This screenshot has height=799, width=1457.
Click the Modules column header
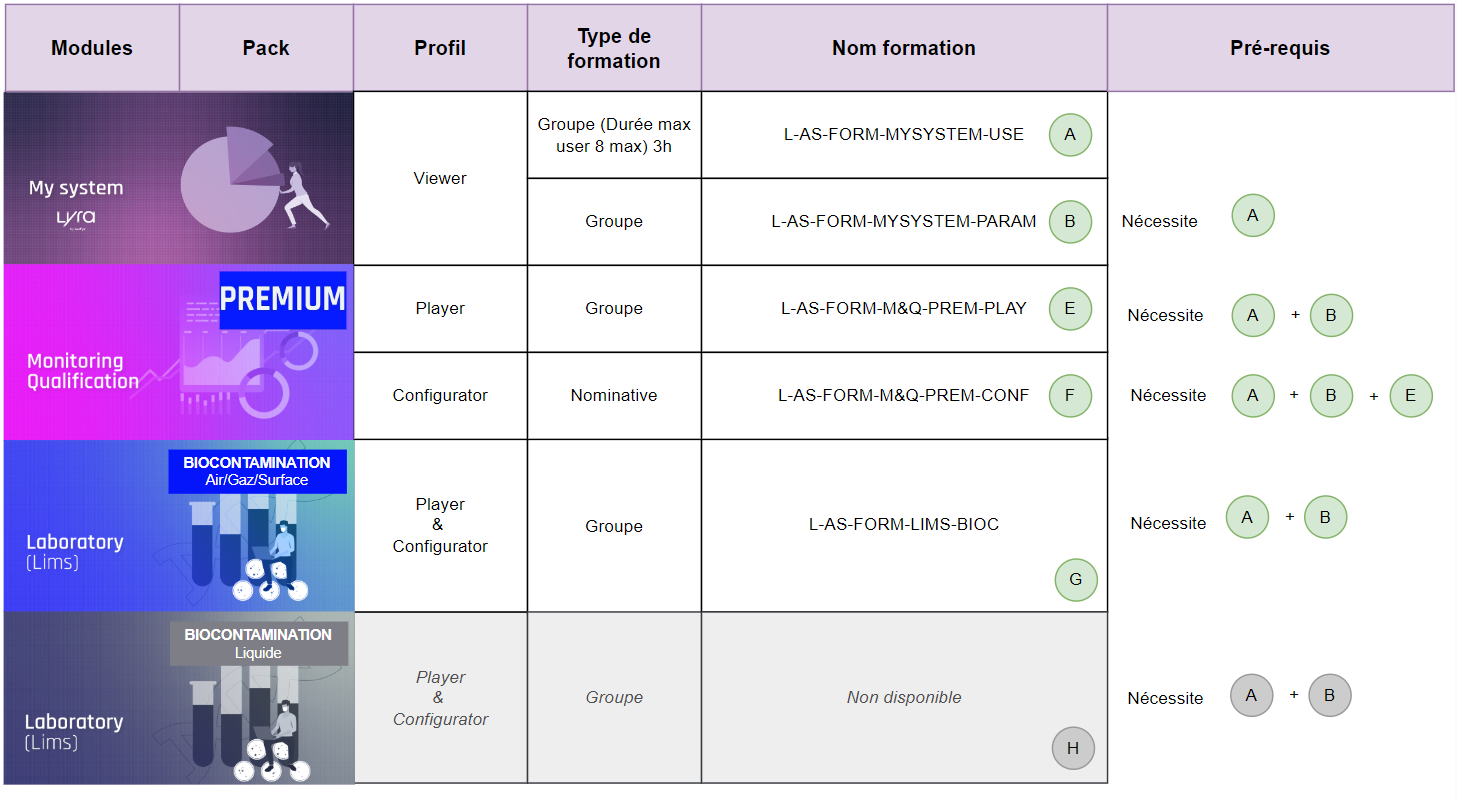pos(92,48)
